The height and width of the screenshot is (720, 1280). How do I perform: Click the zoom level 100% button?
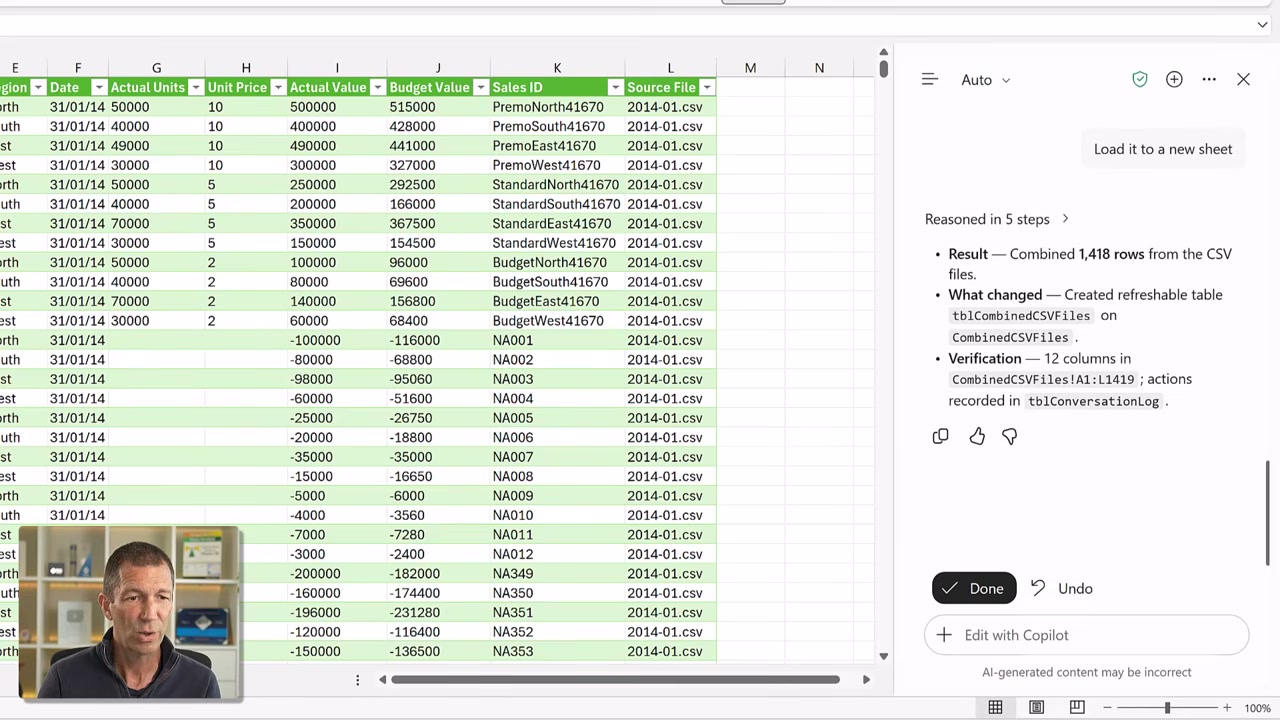point(1257,708)
